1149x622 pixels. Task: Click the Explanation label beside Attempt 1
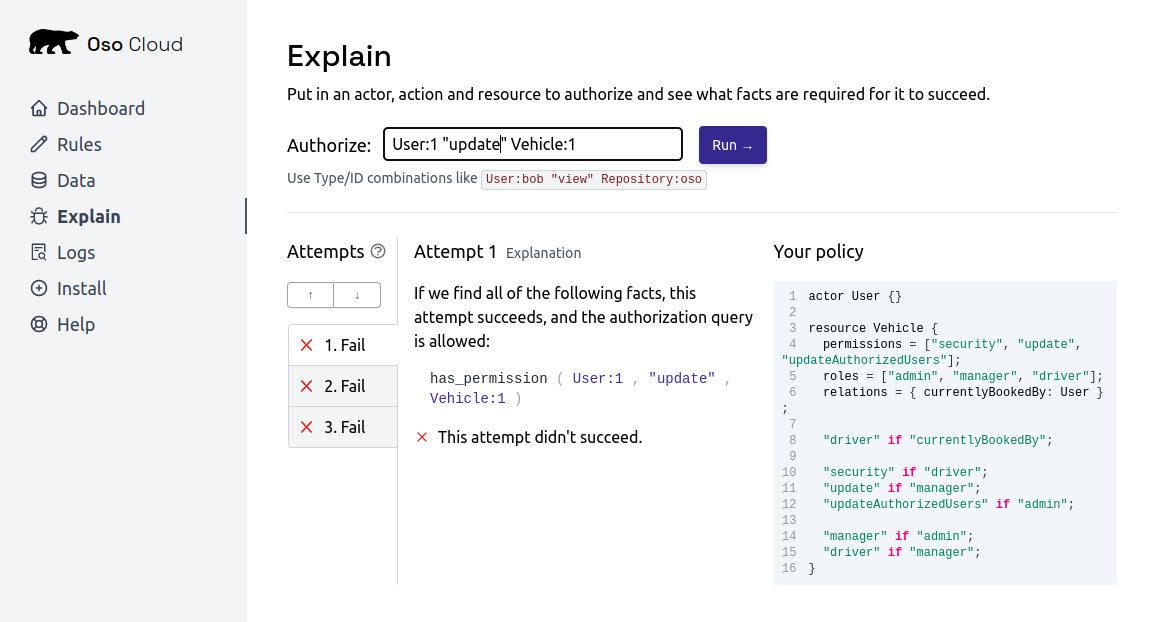pos(543,253)
